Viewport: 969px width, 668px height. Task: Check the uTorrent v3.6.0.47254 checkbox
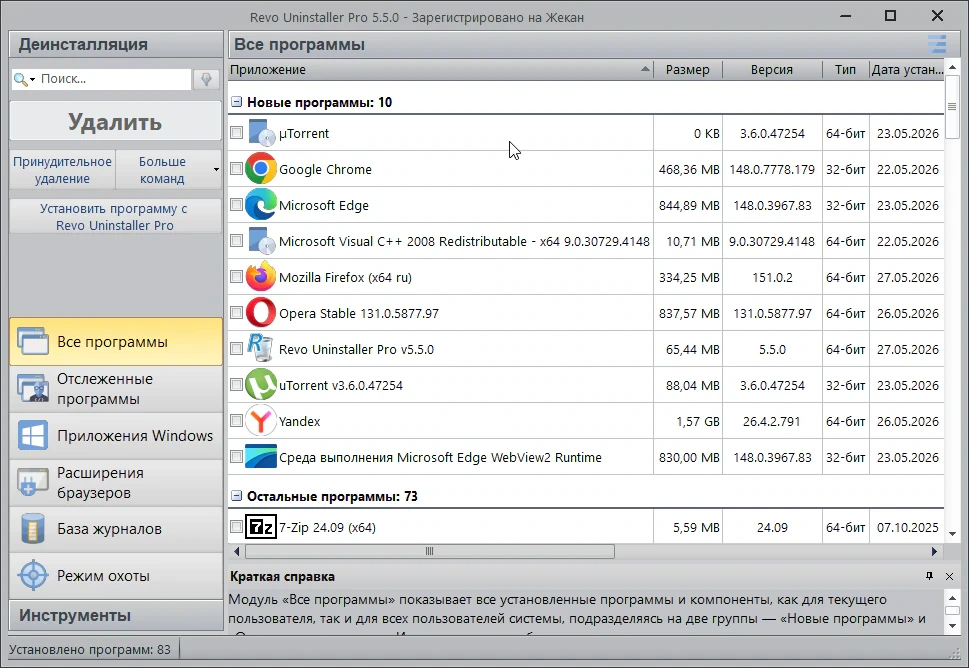point(236,384)
